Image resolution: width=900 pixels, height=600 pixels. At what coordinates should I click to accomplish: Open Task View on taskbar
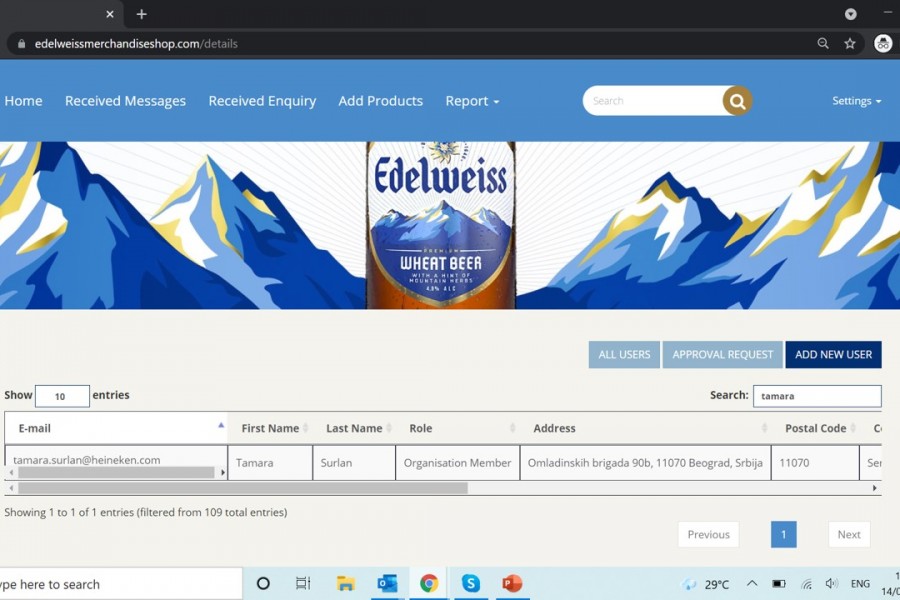tap(302, 584)
